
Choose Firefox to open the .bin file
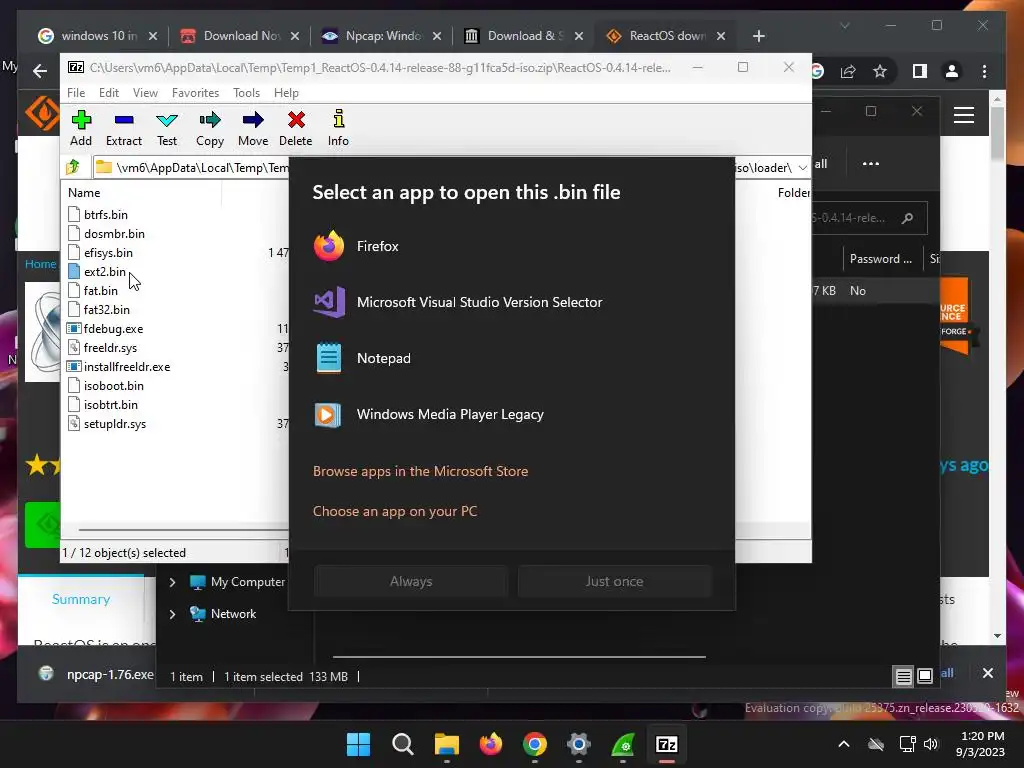512,246
